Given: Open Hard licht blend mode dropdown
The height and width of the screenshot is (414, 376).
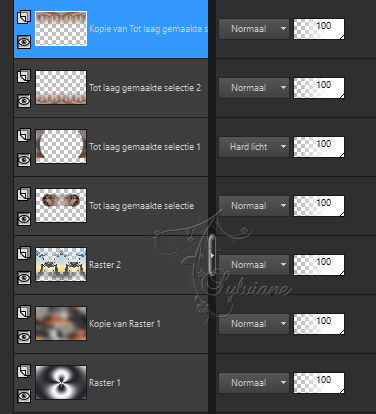Looking at the screenshot, I should pos(254,147).
